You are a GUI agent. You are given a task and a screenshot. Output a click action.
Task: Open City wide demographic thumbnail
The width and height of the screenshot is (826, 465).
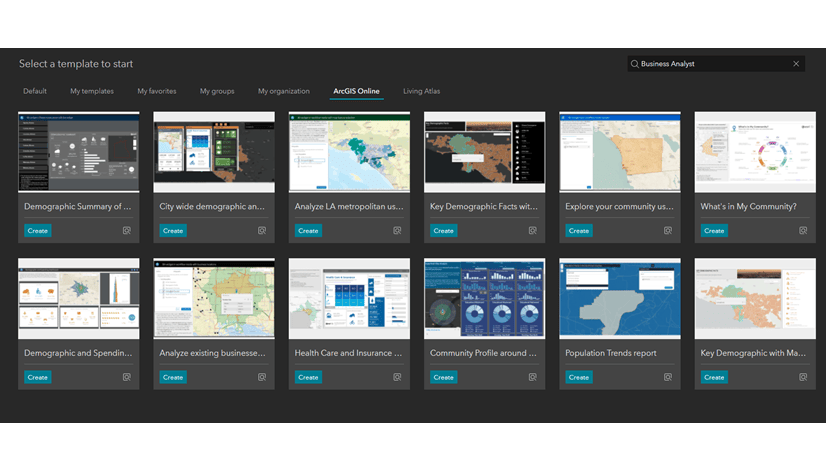click(x=214, y=152)
